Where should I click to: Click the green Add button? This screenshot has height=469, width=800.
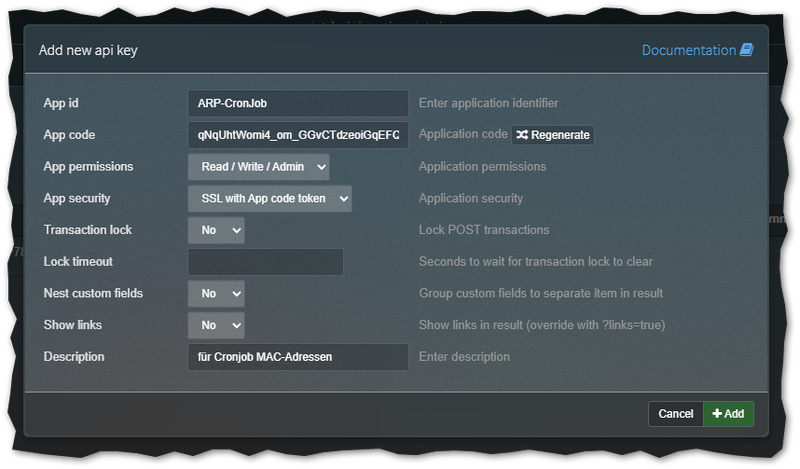pyautogui.click(x=728, y=414)
